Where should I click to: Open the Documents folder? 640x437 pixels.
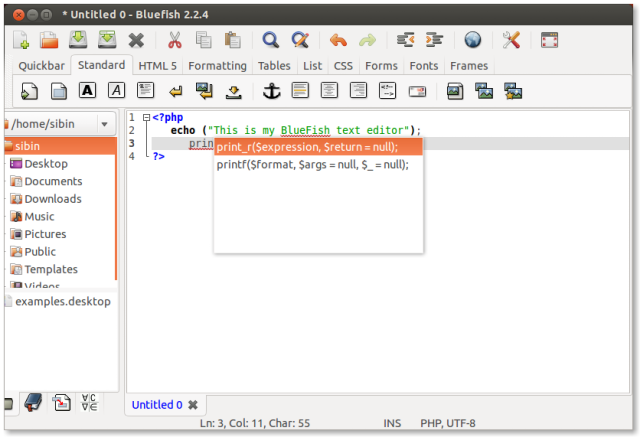point(60,181)
